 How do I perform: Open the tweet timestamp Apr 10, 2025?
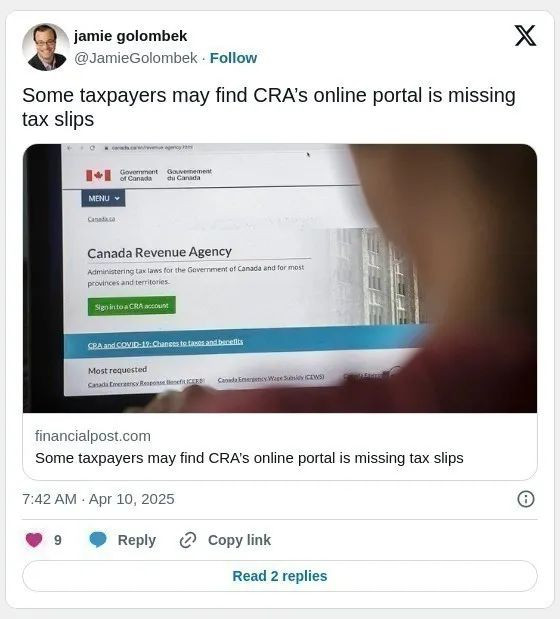coord(98,499)
